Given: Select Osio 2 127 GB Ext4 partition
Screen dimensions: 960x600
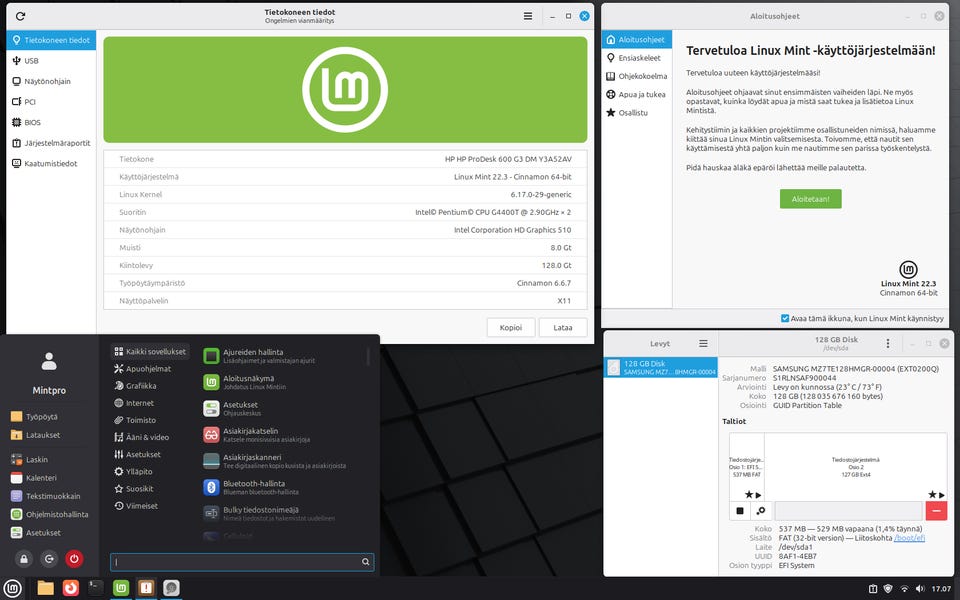Looking at the screenshot, I should pos(855,467).
